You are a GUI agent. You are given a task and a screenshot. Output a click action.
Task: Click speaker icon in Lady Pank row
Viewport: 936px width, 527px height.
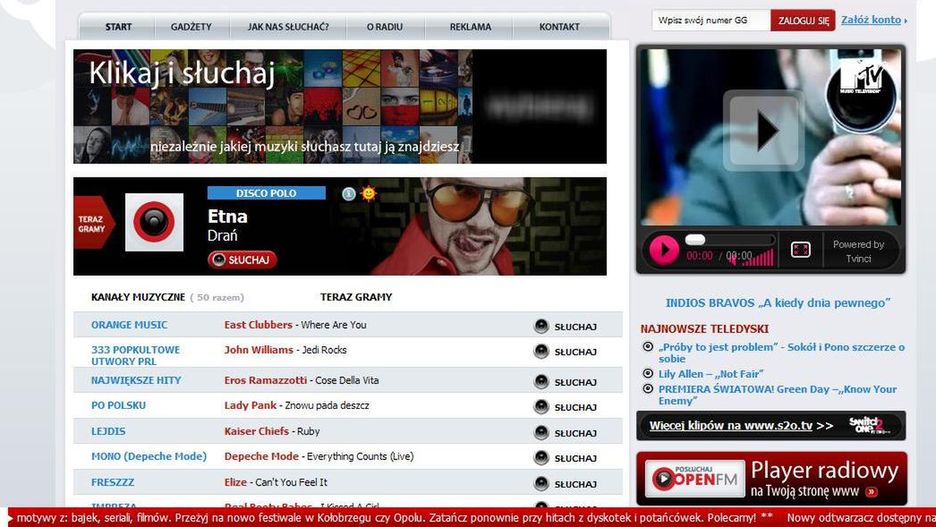541,406
